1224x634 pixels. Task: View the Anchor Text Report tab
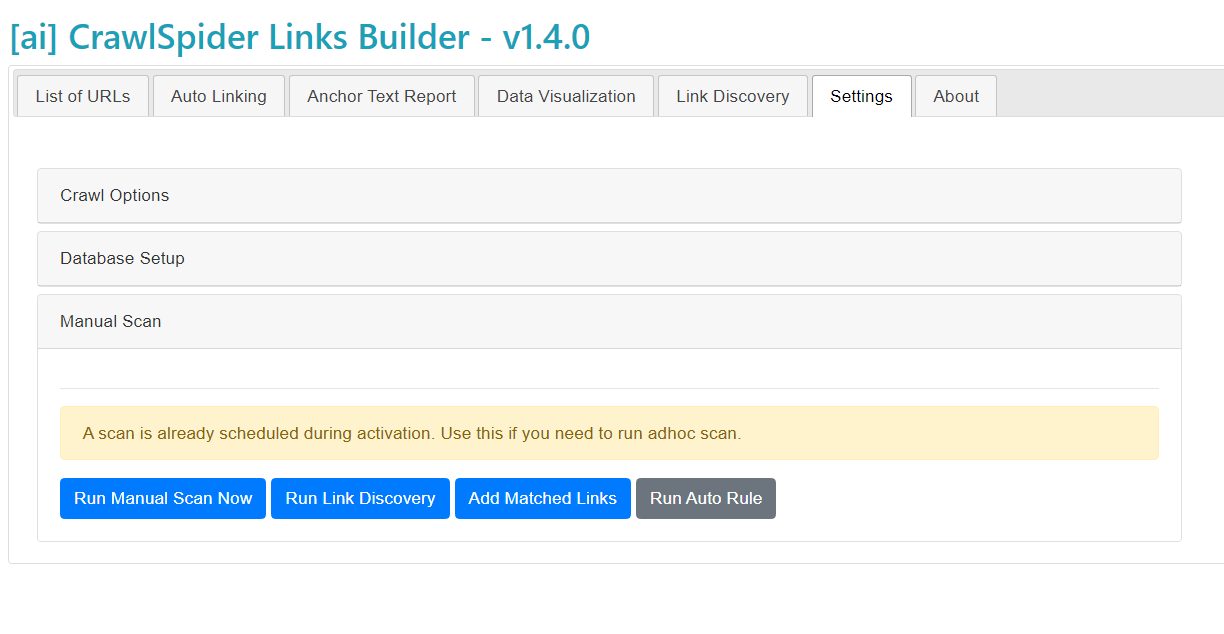click(x=381, y=96)
